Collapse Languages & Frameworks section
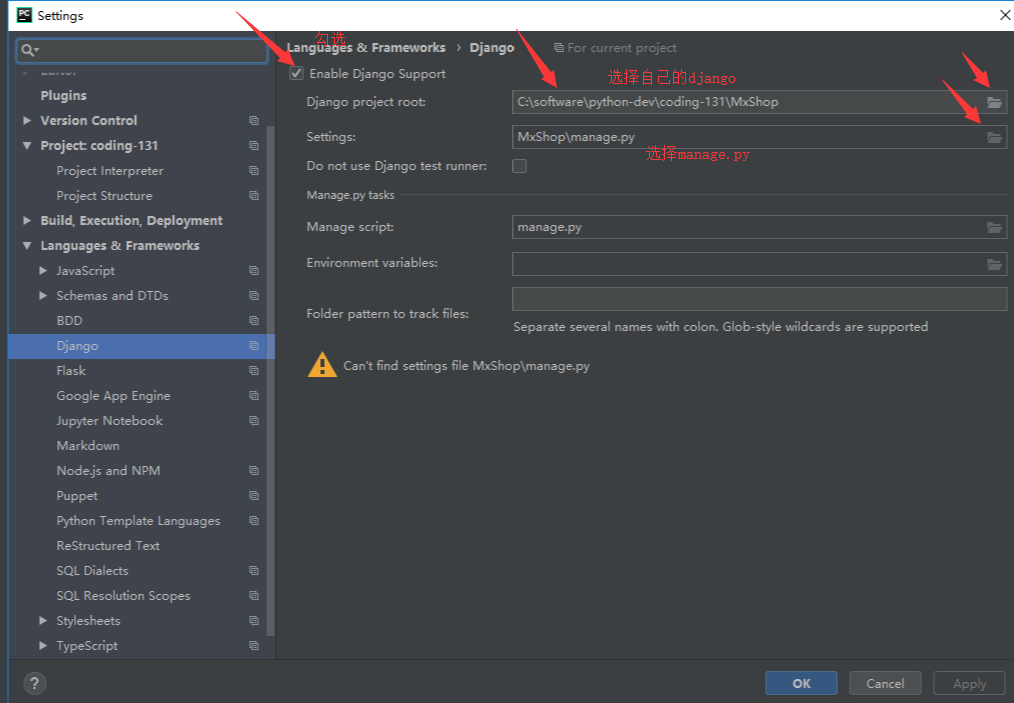1014x703 pixels. coord(27,246)
